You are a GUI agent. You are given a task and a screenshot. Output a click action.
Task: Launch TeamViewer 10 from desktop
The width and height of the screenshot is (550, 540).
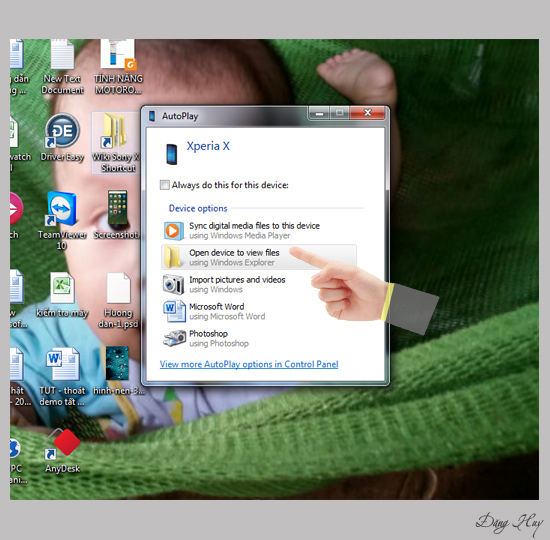[x=62, y=220]
